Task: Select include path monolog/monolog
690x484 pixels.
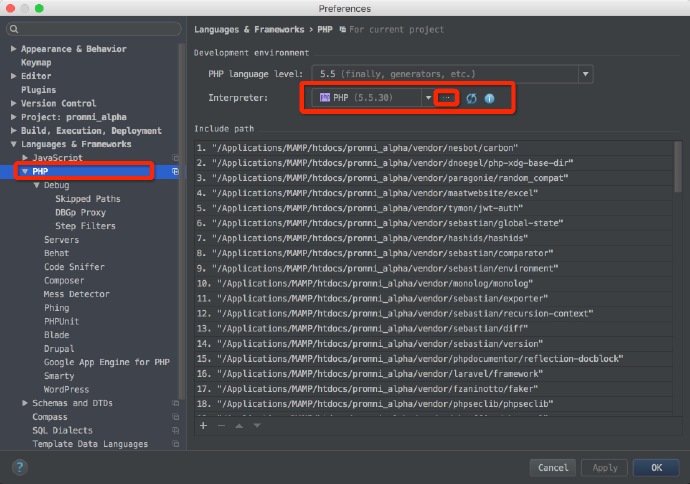Action: [x=433, y=283]
